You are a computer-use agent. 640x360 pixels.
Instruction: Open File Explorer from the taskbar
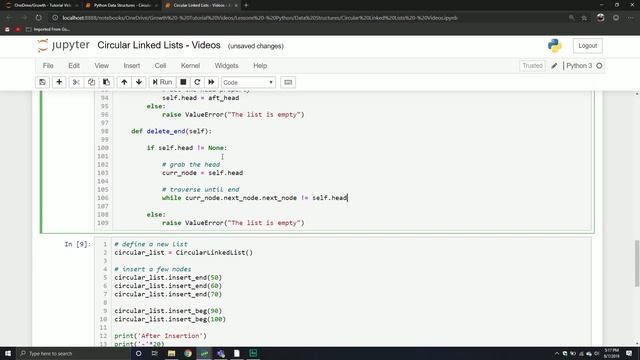pos(171,353)
